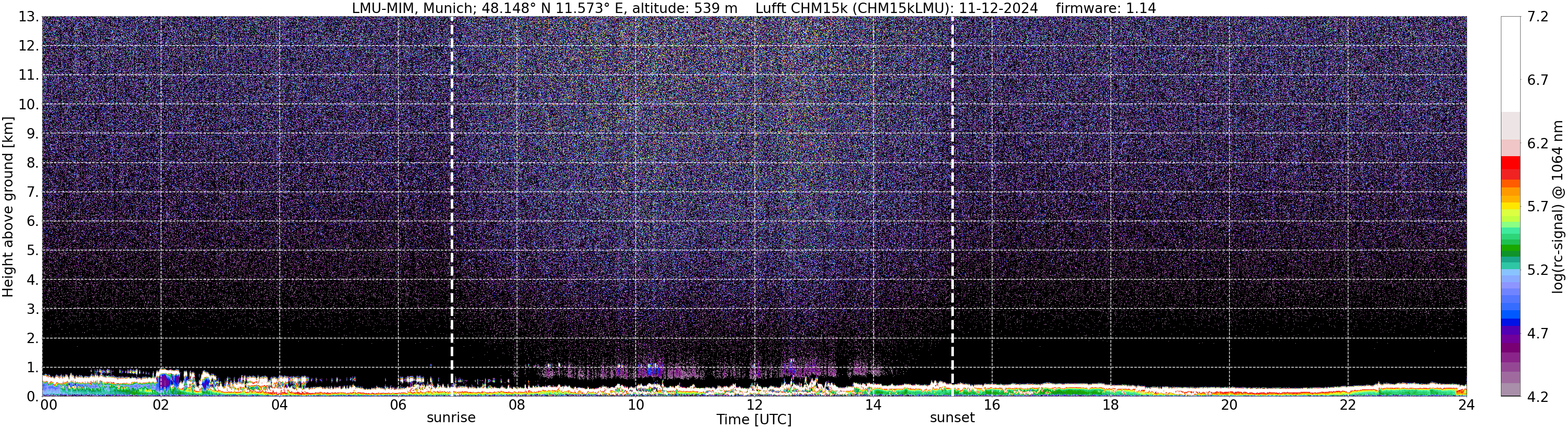Click the y-axis tick label '11.'
1568x430 pixels.
(x=29, y=75)
